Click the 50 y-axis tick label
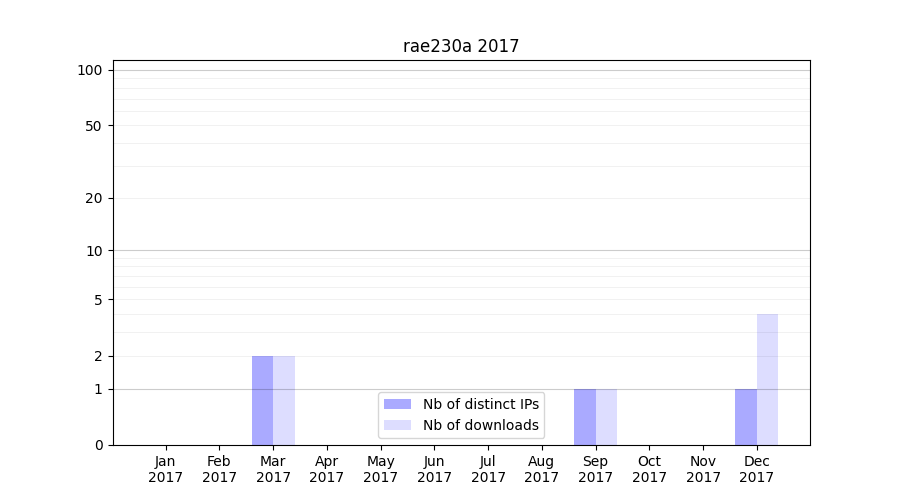900x500 pixels. [94, 126]
